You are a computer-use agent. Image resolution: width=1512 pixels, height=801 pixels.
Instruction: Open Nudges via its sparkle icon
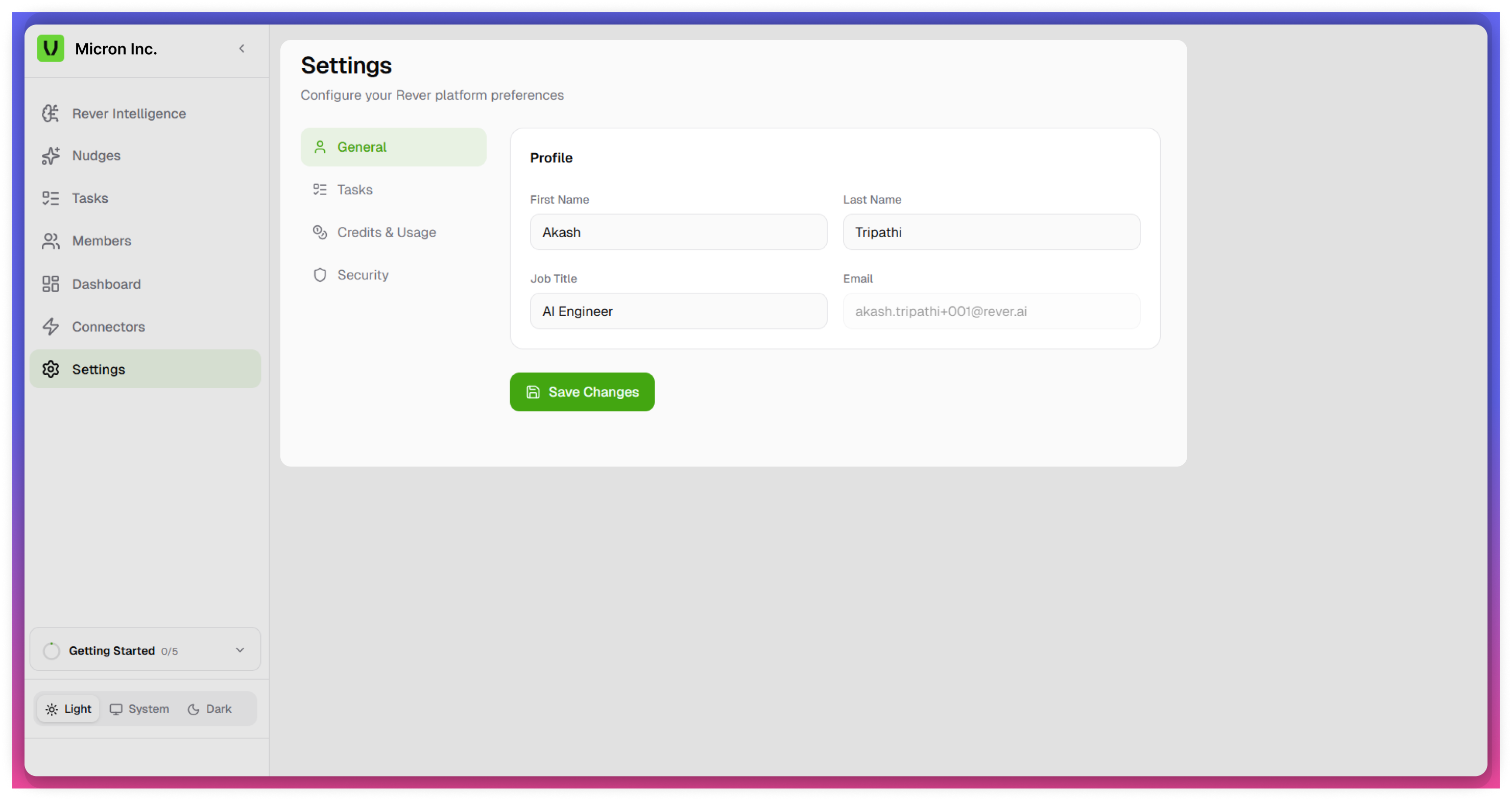coord(51,156)
